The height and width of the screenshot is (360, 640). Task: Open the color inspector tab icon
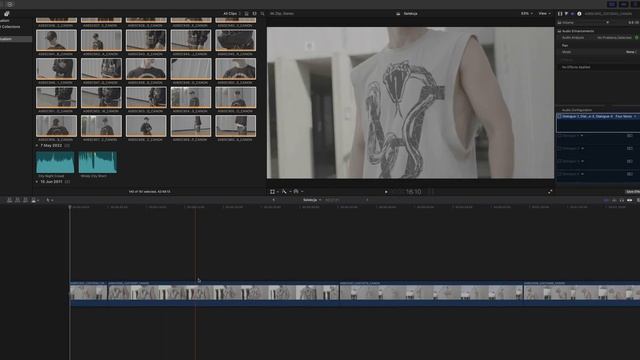pos(566,13)
